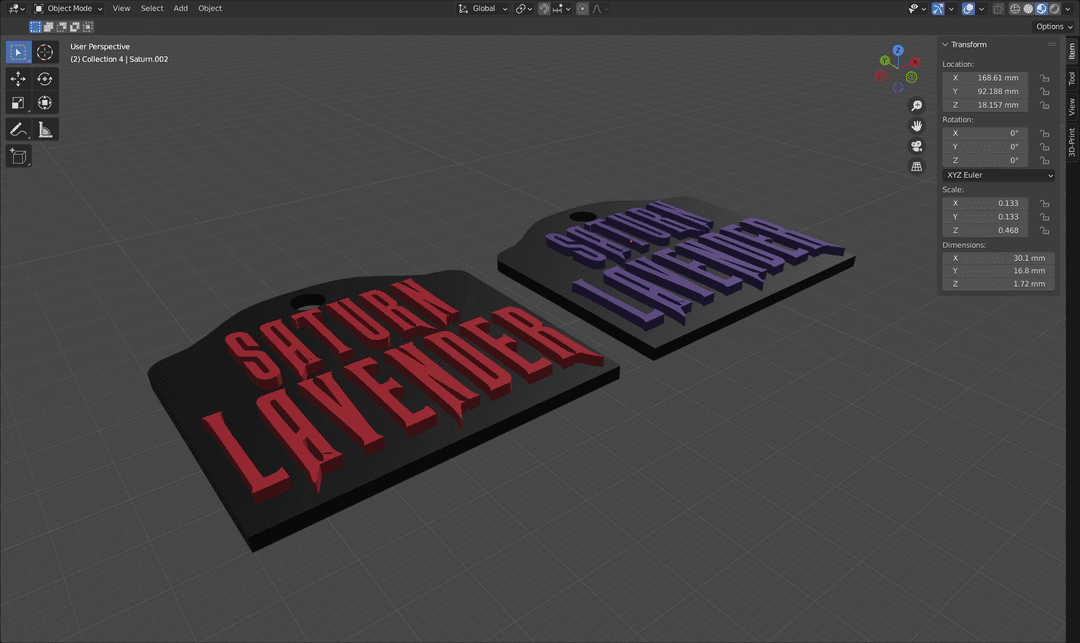Screen dimensions: 1080x643
Task: Open the XYZ Euler rotation order dropdown
Action: pyautogui.click(x=997, y=175)
